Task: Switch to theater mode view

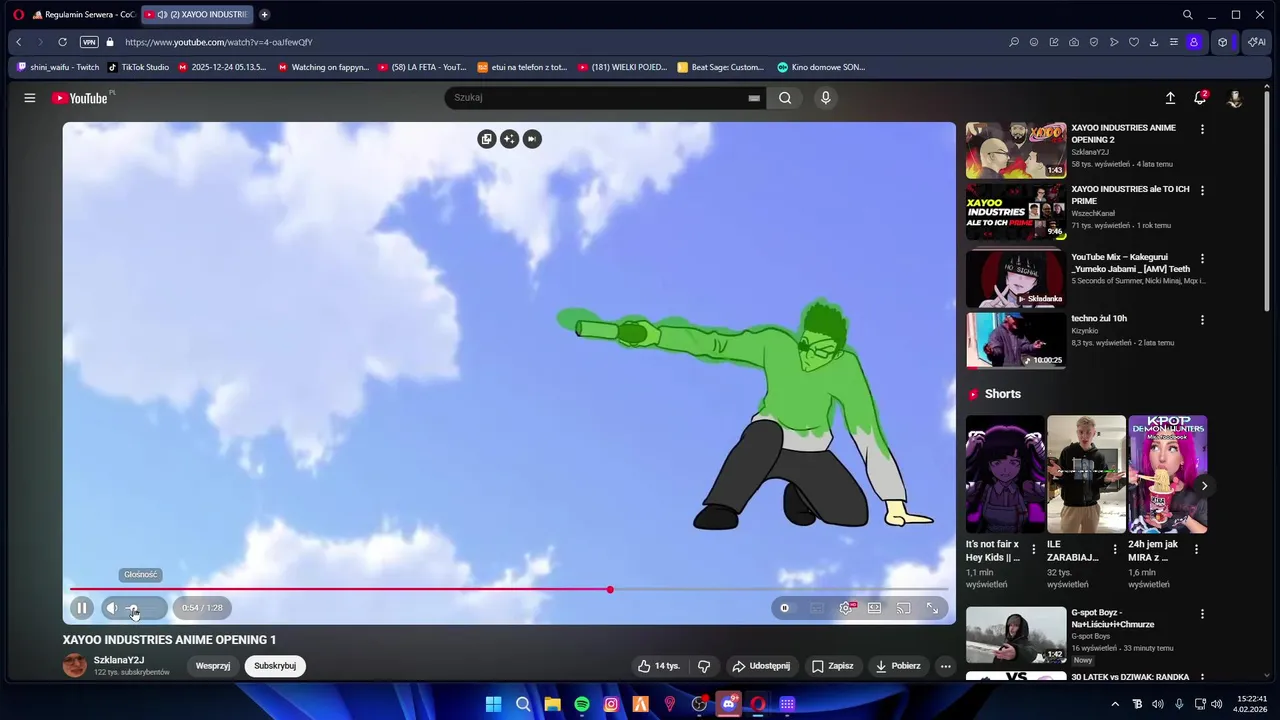Action: pos(875,608)
